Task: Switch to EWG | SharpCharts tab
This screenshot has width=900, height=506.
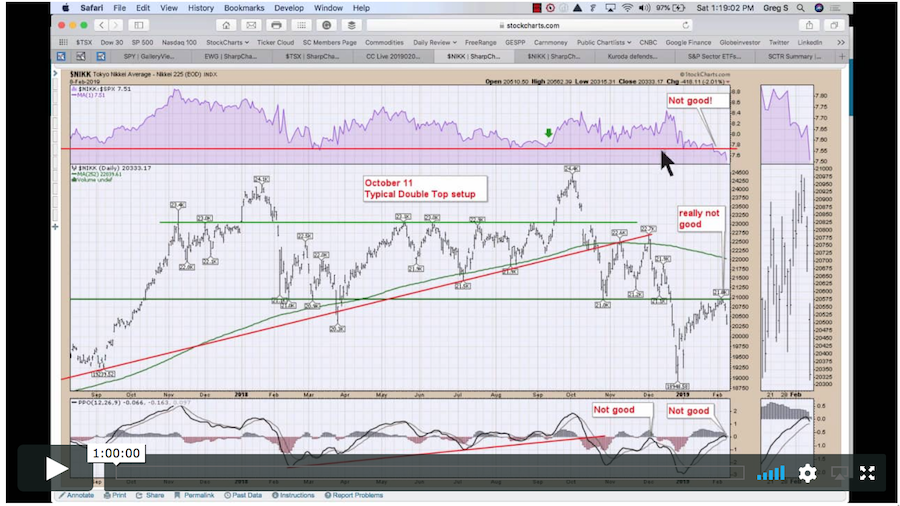Action: (x=231, y=56)
